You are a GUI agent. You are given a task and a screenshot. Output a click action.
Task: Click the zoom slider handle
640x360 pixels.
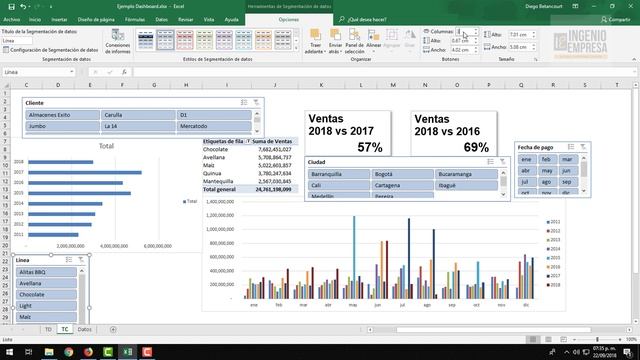[597, 339]
